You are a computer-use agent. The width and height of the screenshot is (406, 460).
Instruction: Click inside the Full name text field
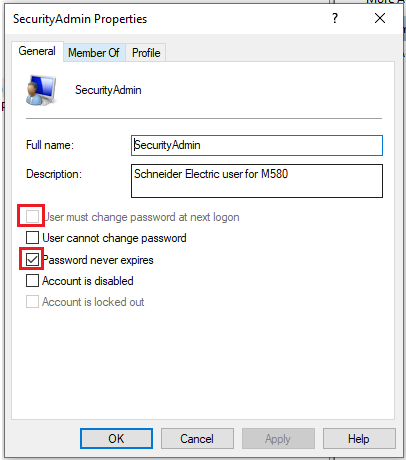[257, 145]
